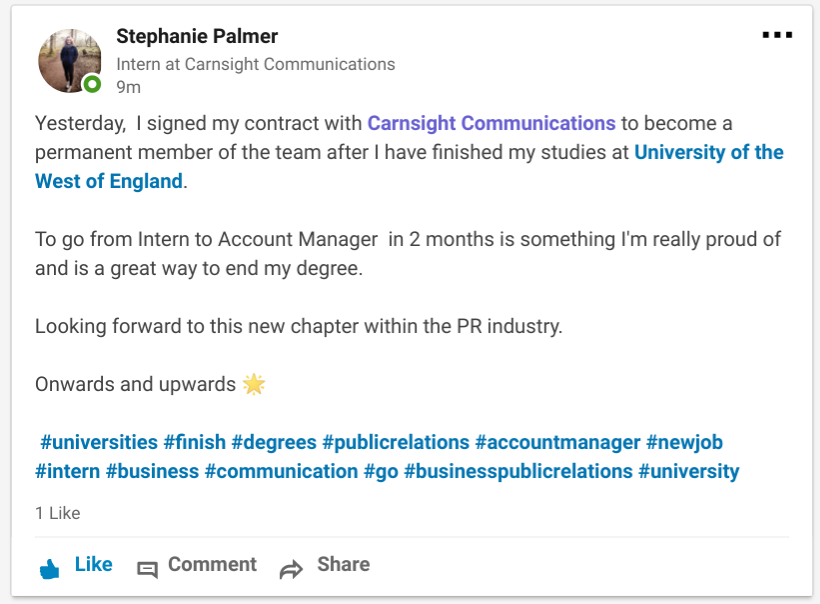This screenshot has height=604, width=820.
Task: Click the thumbs-up Like icon
Action: 49,569
